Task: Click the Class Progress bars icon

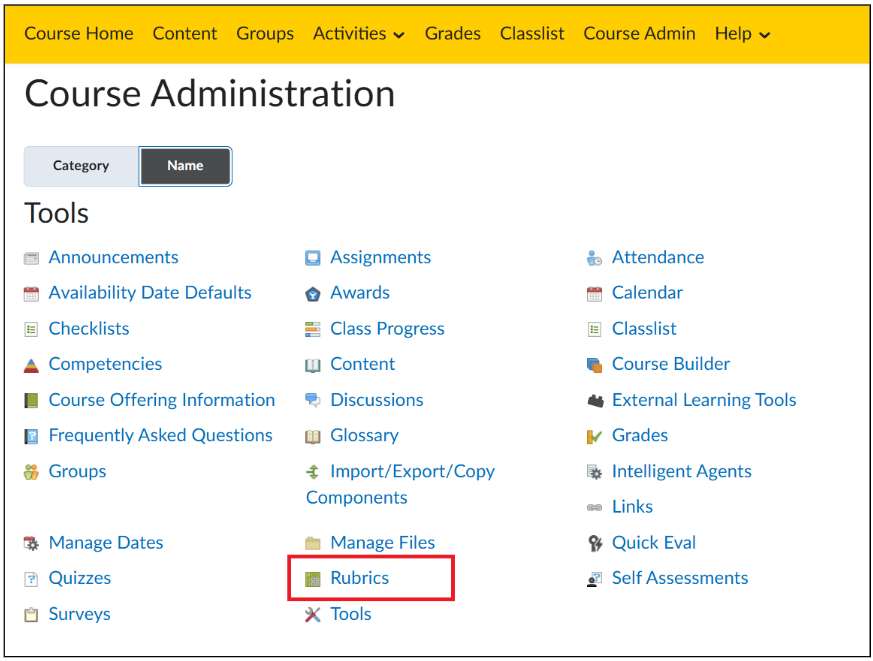Action: 313,330
